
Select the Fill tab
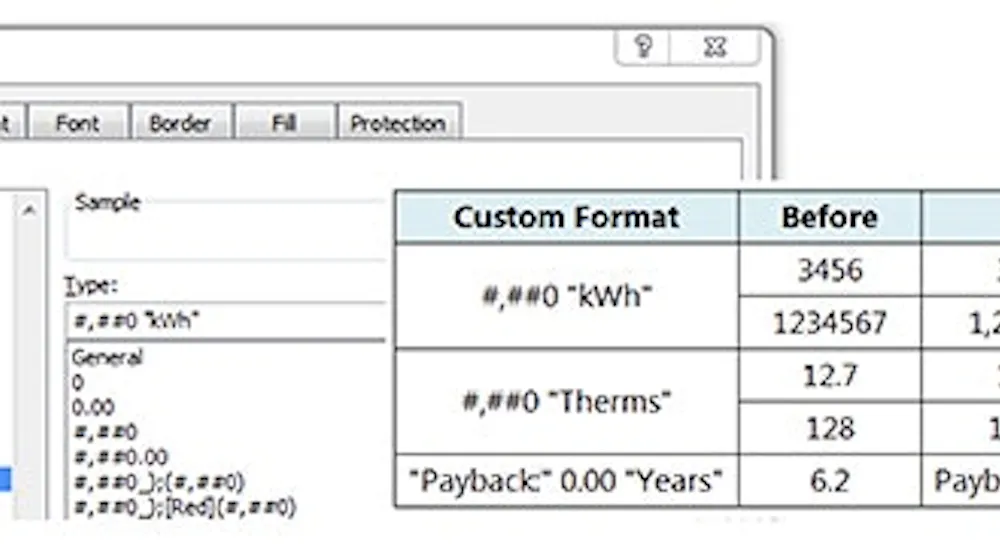tap(284, 123)
